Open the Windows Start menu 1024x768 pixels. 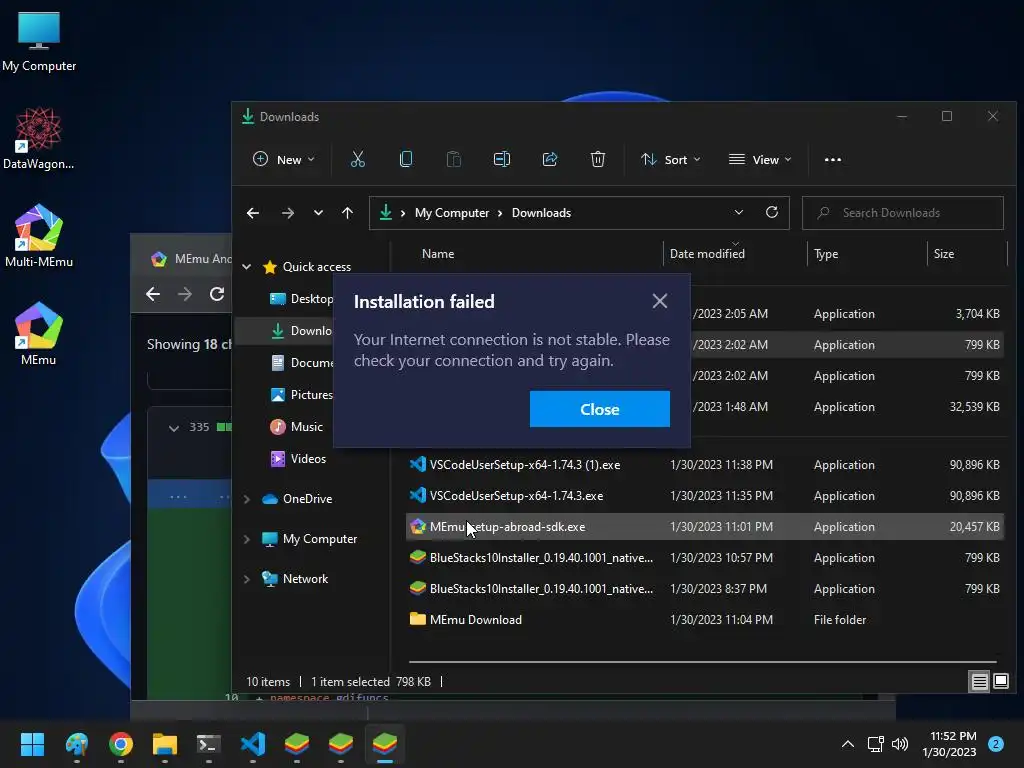[x=32, y=744]
